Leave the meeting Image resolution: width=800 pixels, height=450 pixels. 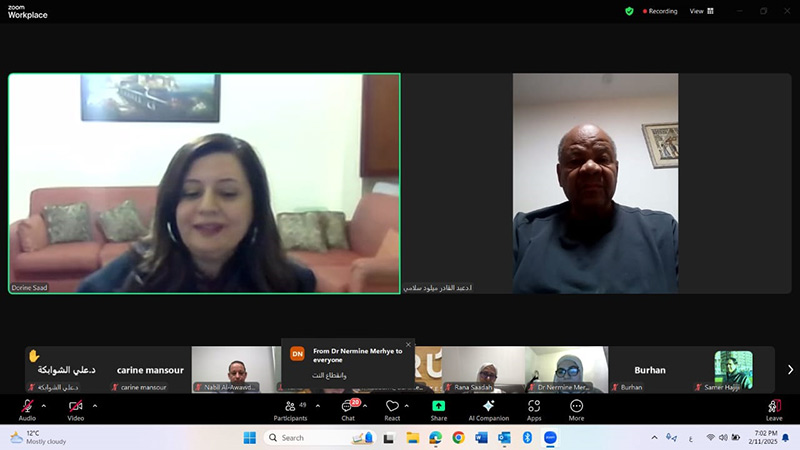pos(773,409)
